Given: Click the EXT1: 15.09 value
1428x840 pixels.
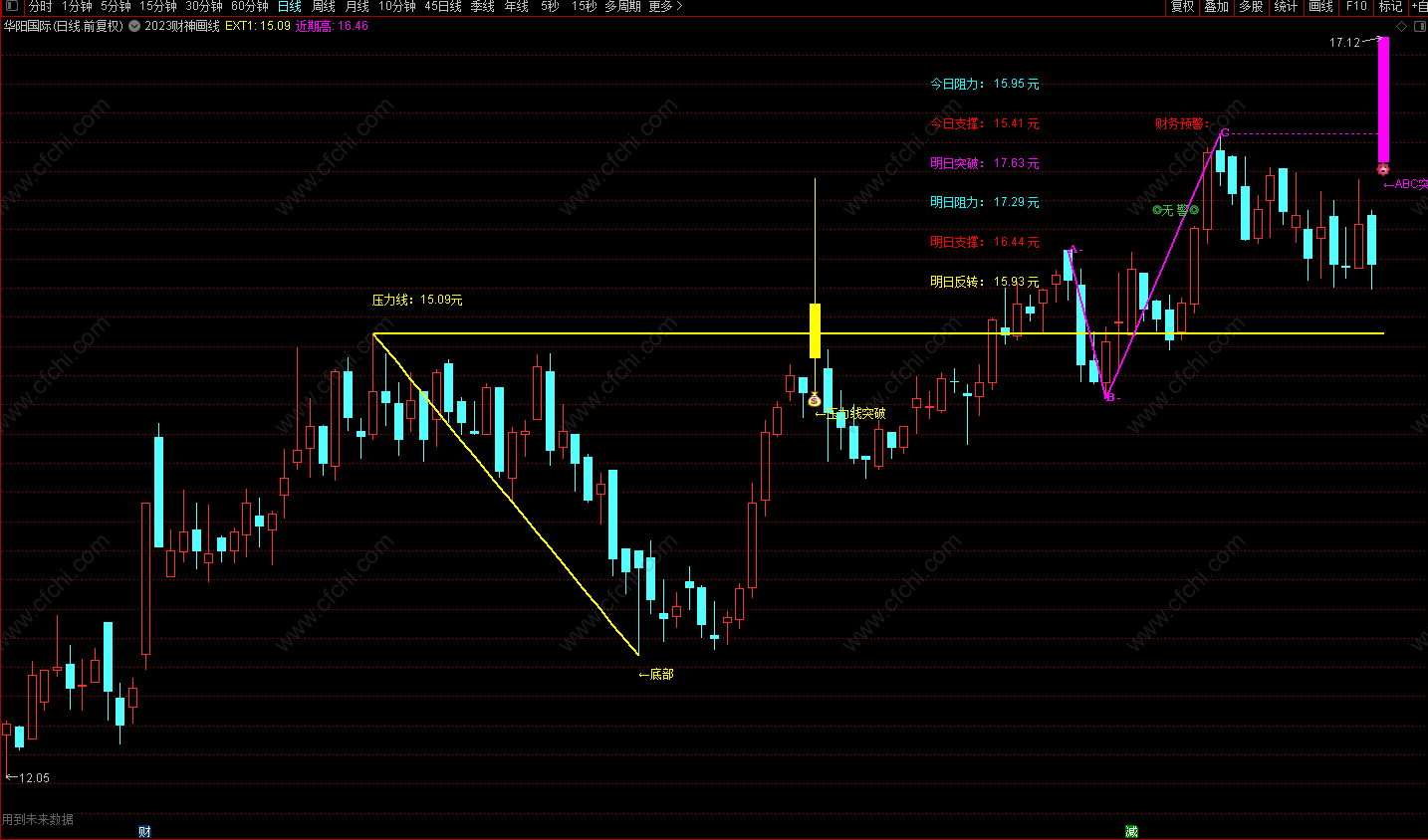Looking at the screenshot, I should pos(258,26).
